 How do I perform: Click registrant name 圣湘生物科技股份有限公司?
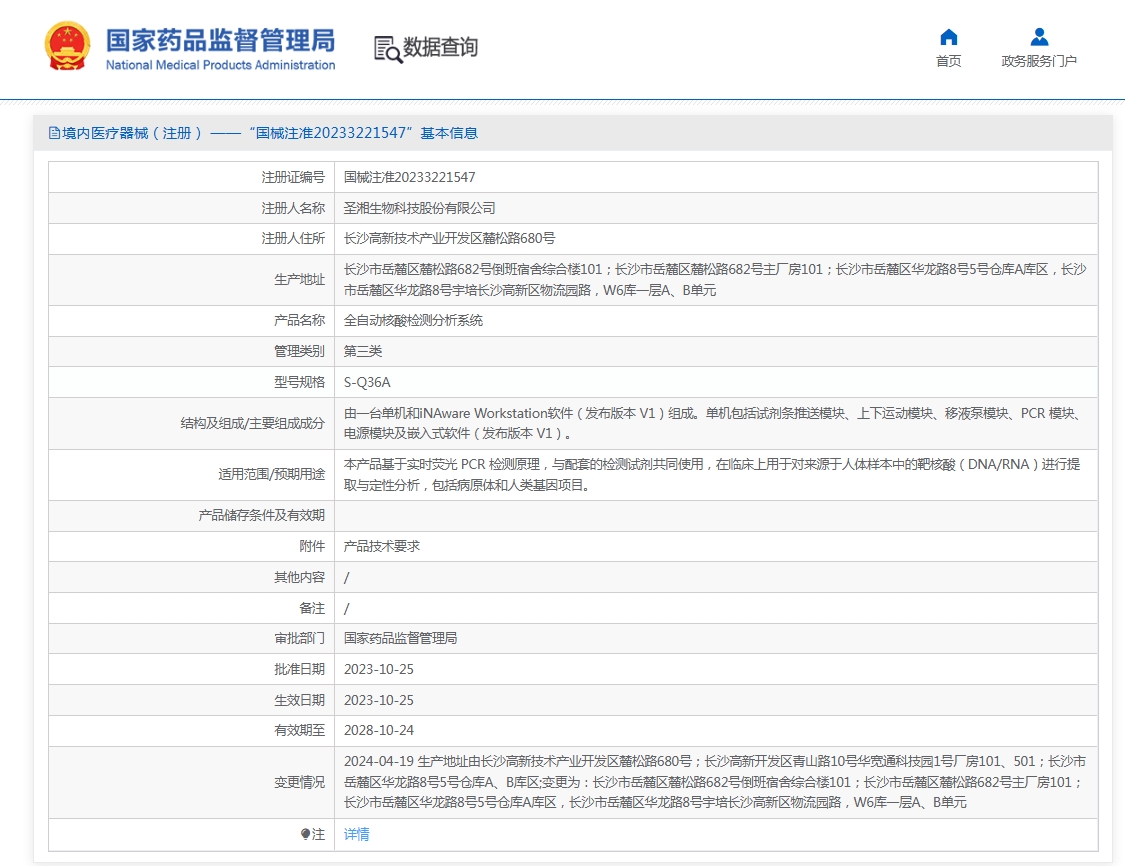[420, 208]
